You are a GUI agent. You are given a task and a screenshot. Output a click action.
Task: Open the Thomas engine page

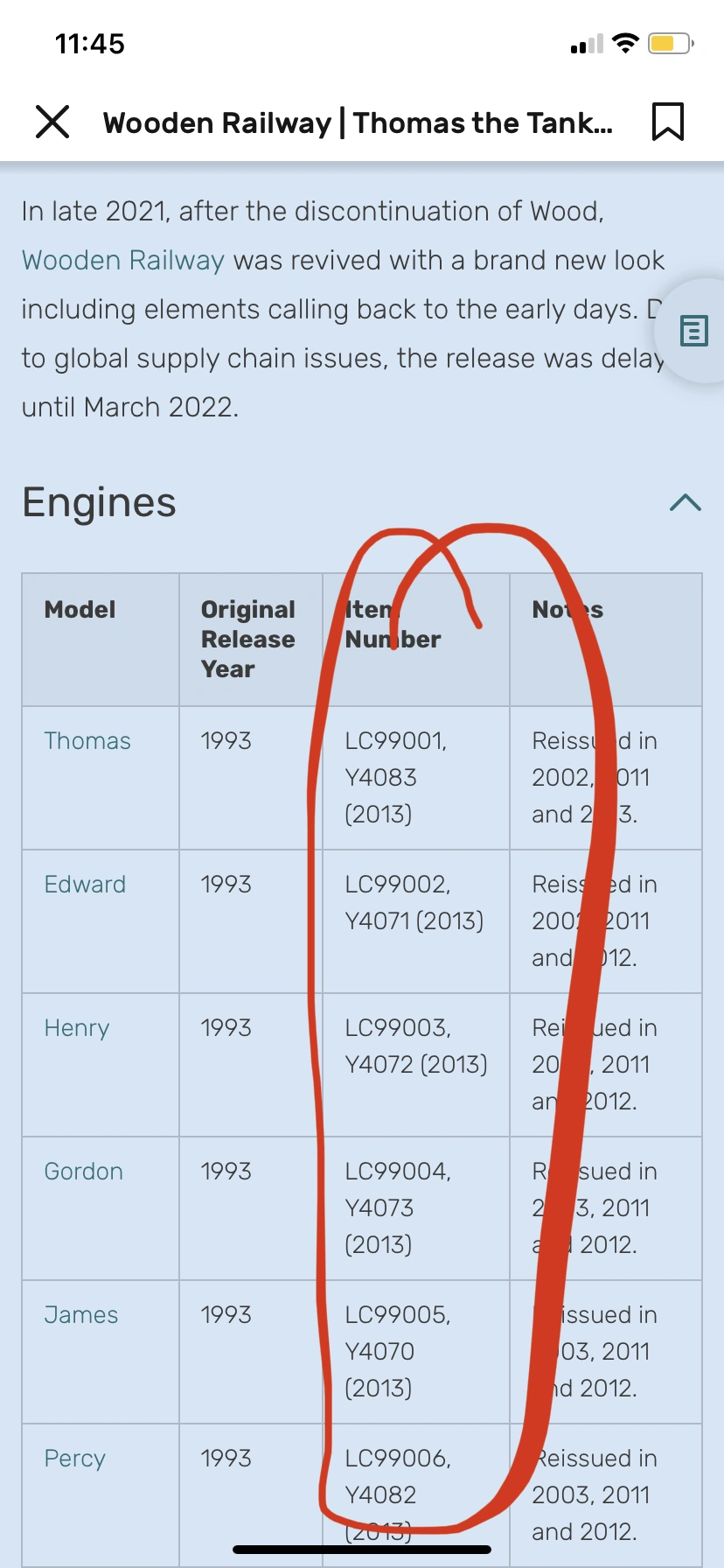point(87,740)
